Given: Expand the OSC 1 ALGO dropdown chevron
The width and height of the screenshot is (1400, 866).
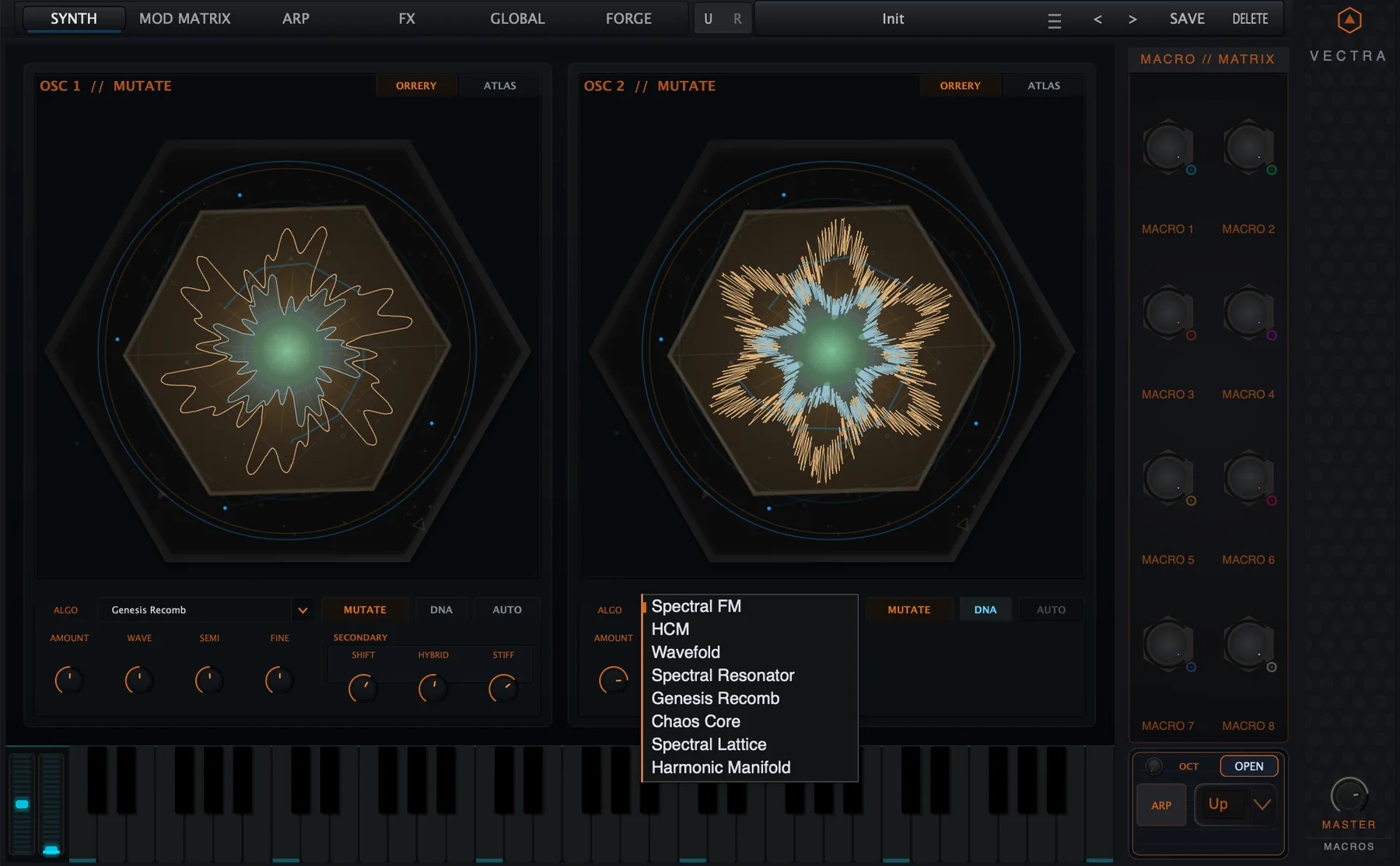Looking at the screenshot, I should (303, 610).
